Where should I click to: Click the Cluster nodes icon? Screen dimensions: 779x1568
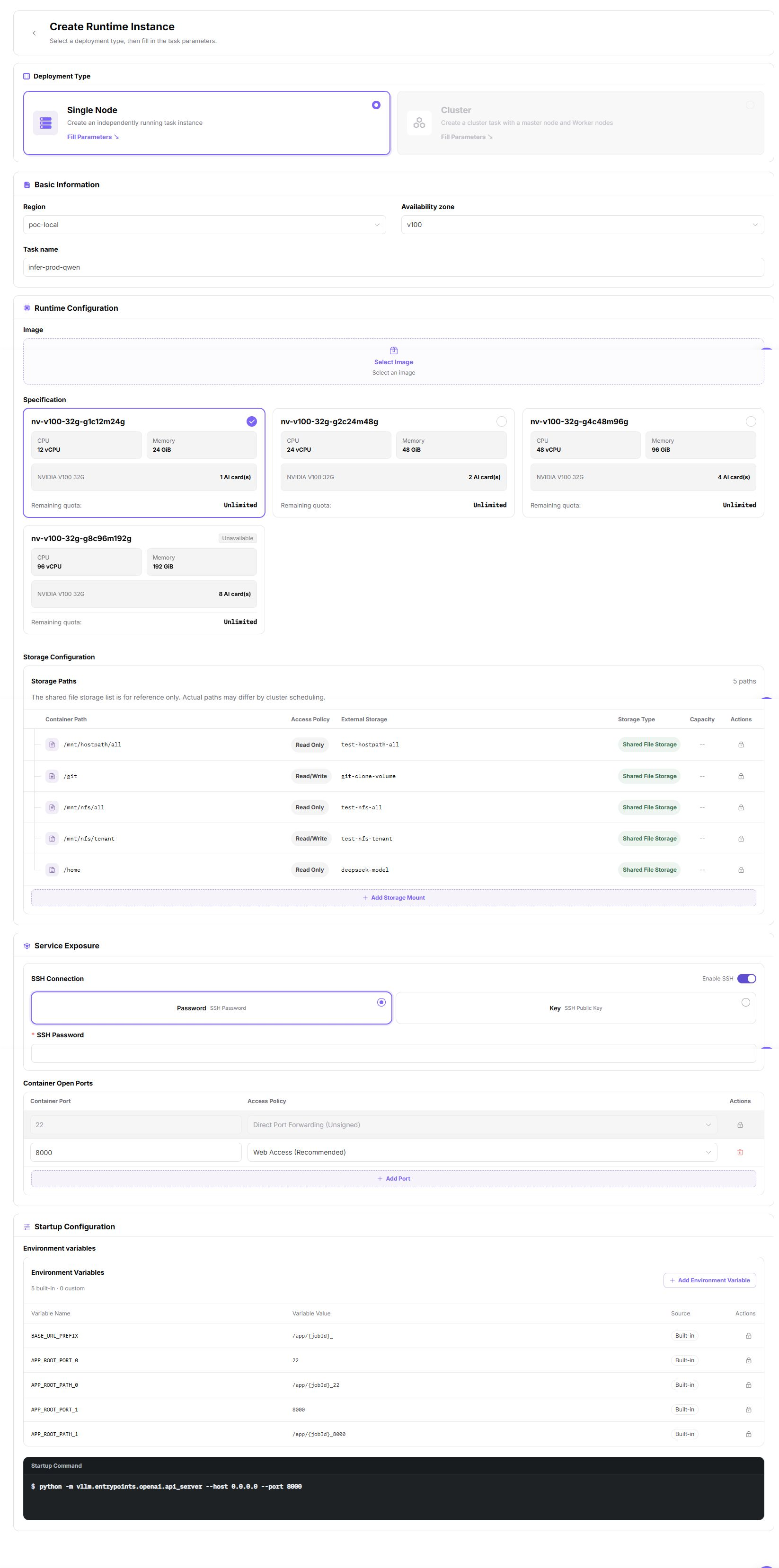tap(419, 123)
